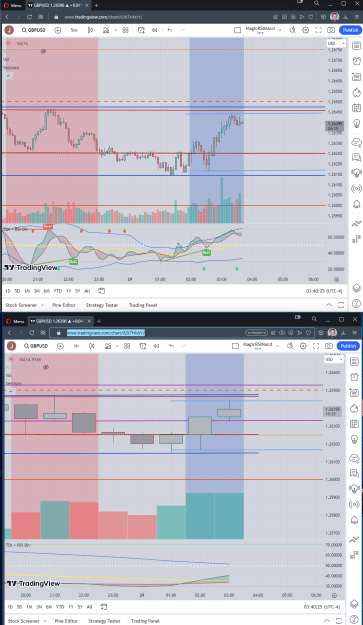The height and width of the screenshot is (625, 363).
Task: Open replay rewind icon in top window toolbar
Action: (155, 30)
